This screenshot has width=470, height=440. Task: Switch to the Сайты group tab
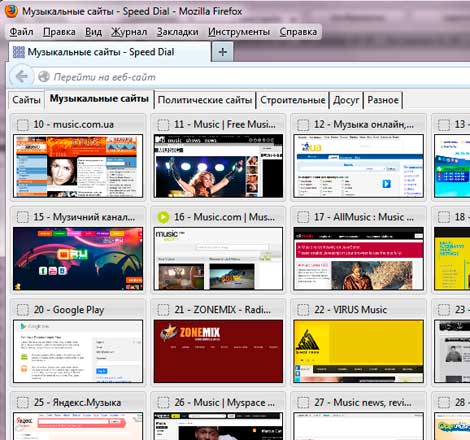26,100
